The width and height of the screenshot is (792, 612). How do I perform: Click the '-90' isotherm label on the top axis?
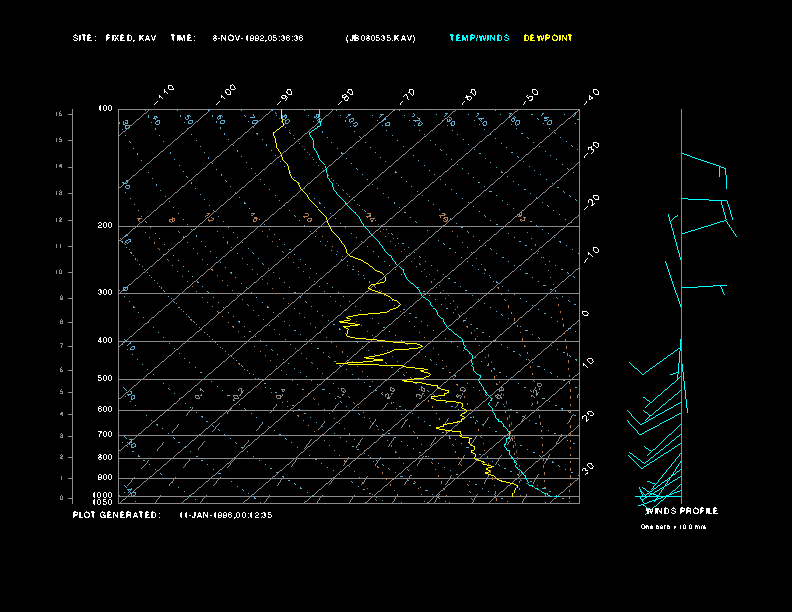pos(285,96)
